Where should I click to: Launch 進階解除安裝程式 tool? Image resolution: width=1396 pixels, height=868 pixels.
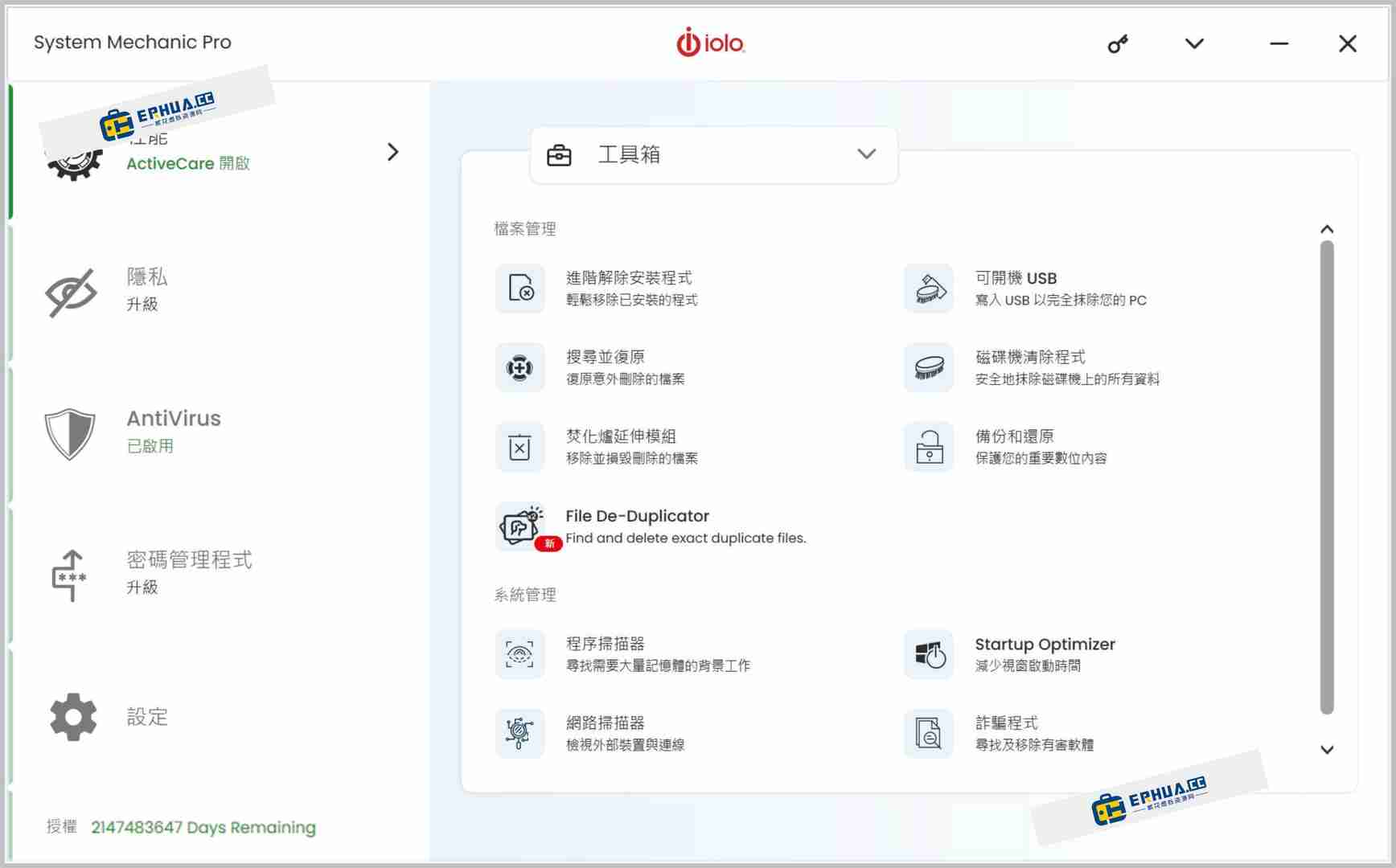pyautogui.click(x=631, y=288)
